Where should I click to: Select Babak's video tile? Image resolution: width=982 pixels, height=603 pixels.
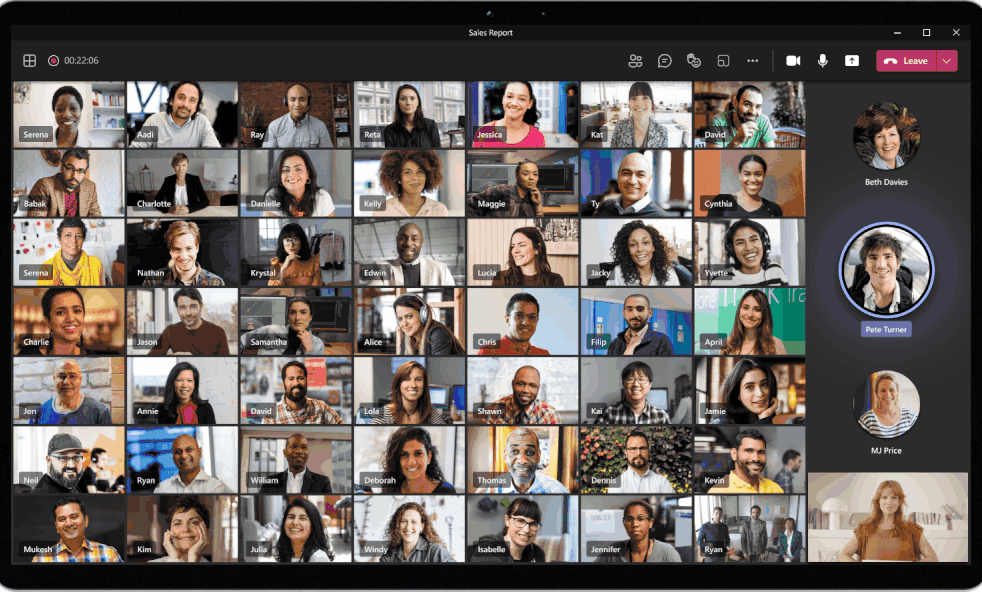[69, 183]
